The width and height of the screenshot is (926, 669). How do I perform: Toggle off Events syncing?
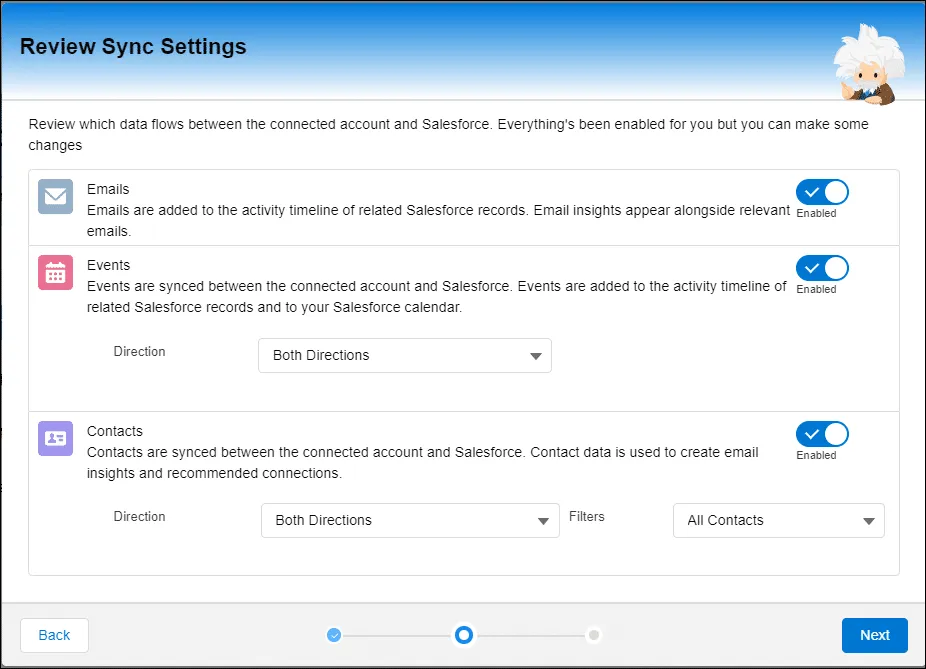click(821, 267)
